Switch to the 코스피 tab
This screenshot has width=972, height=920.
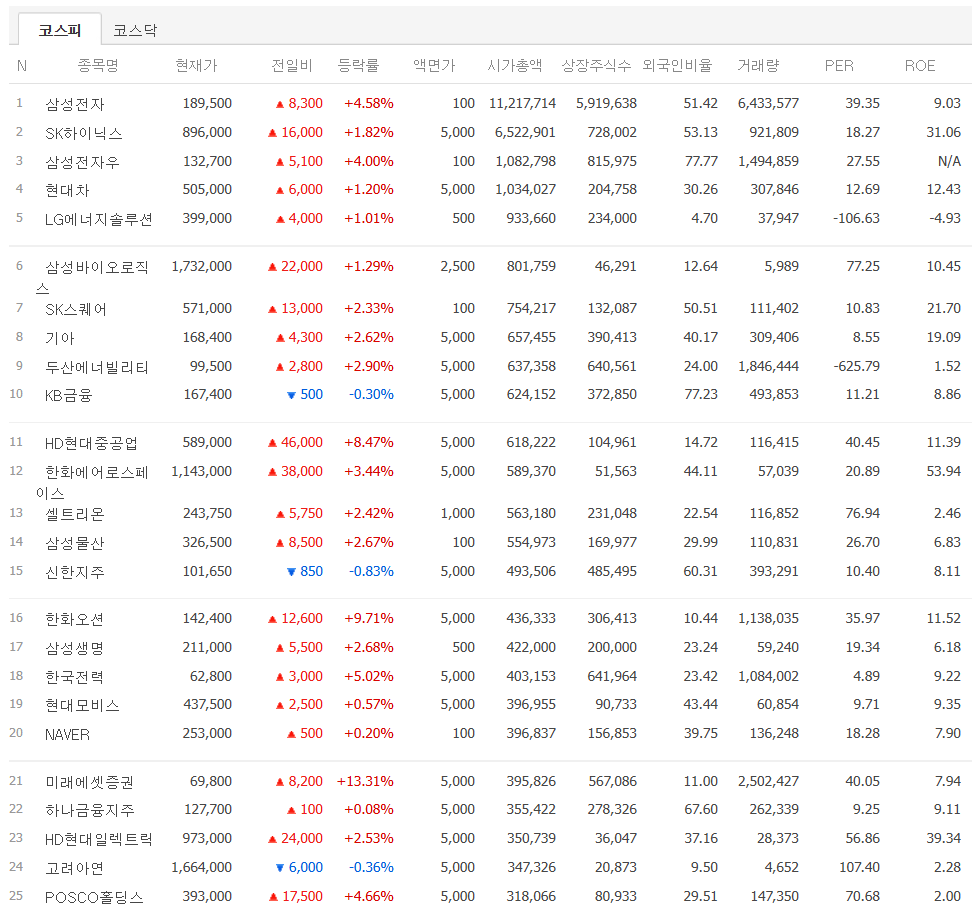(x=60, y=30)
